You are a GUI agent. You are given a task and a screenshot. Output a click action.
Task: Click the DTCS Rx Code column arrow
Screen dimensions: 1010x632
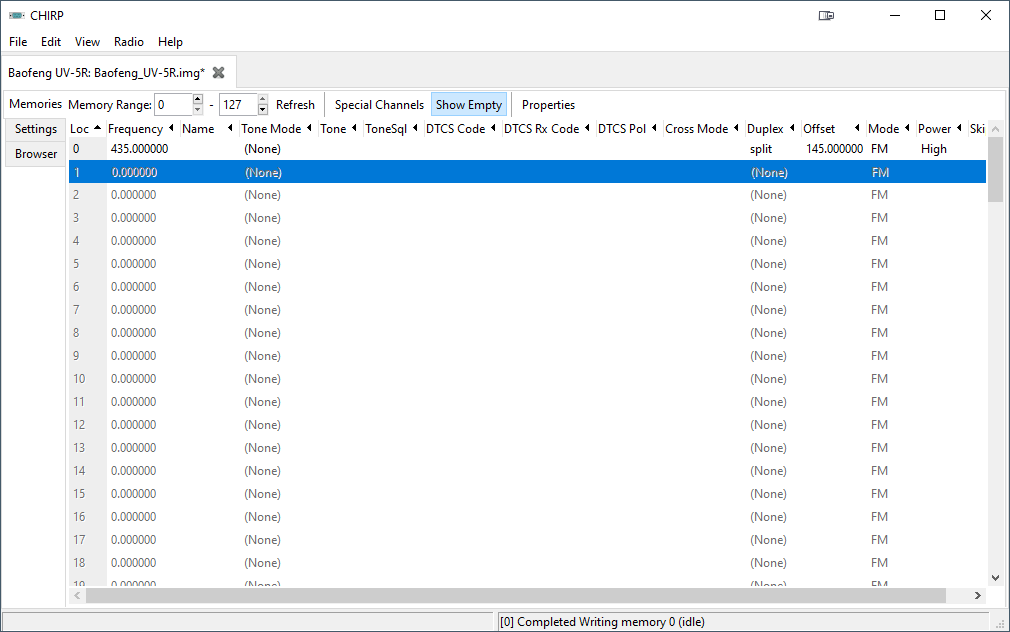(x=587, y=128)
